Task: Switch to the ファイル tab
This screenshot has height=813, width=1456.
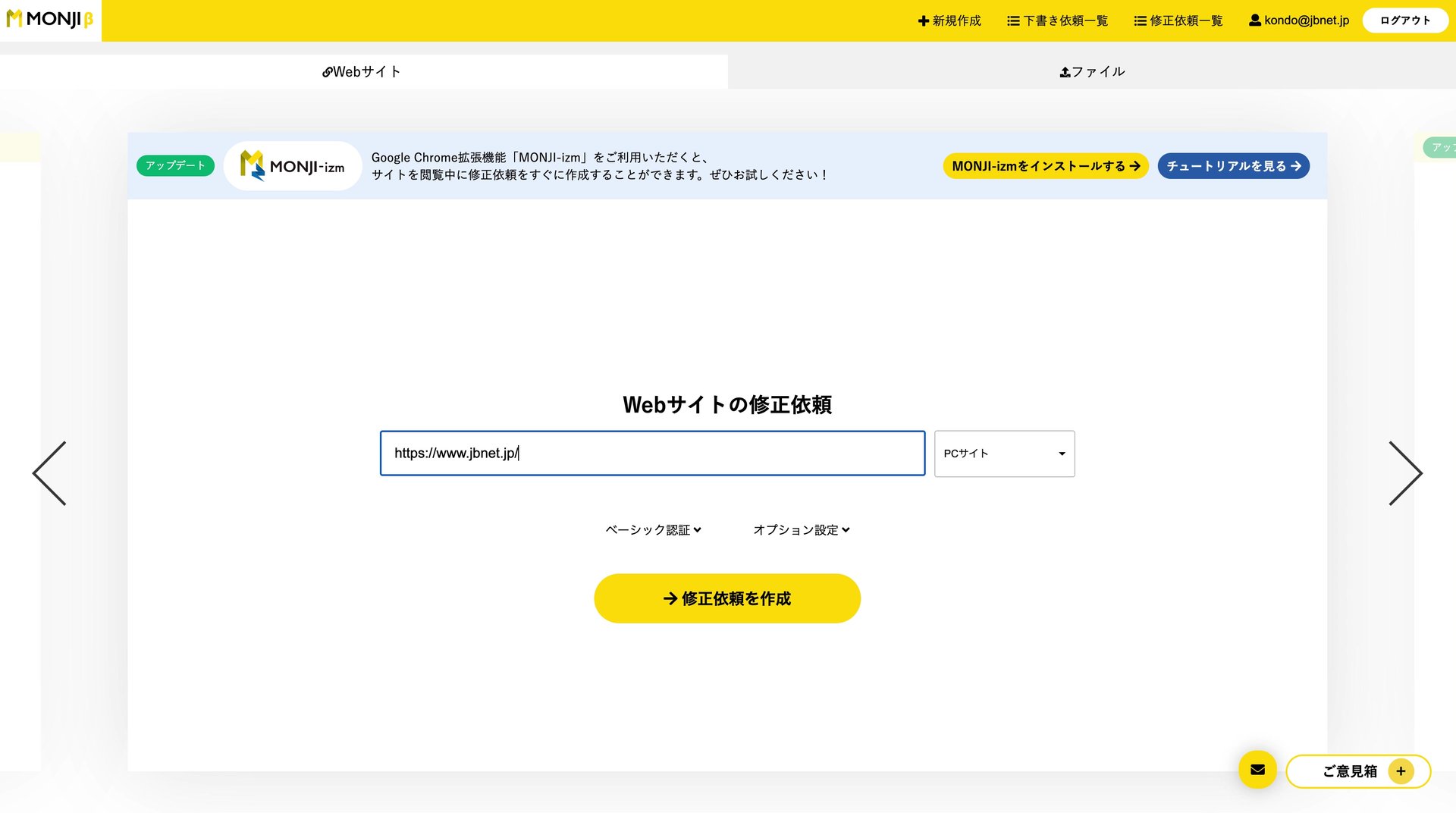Action: coord(1092,71)
